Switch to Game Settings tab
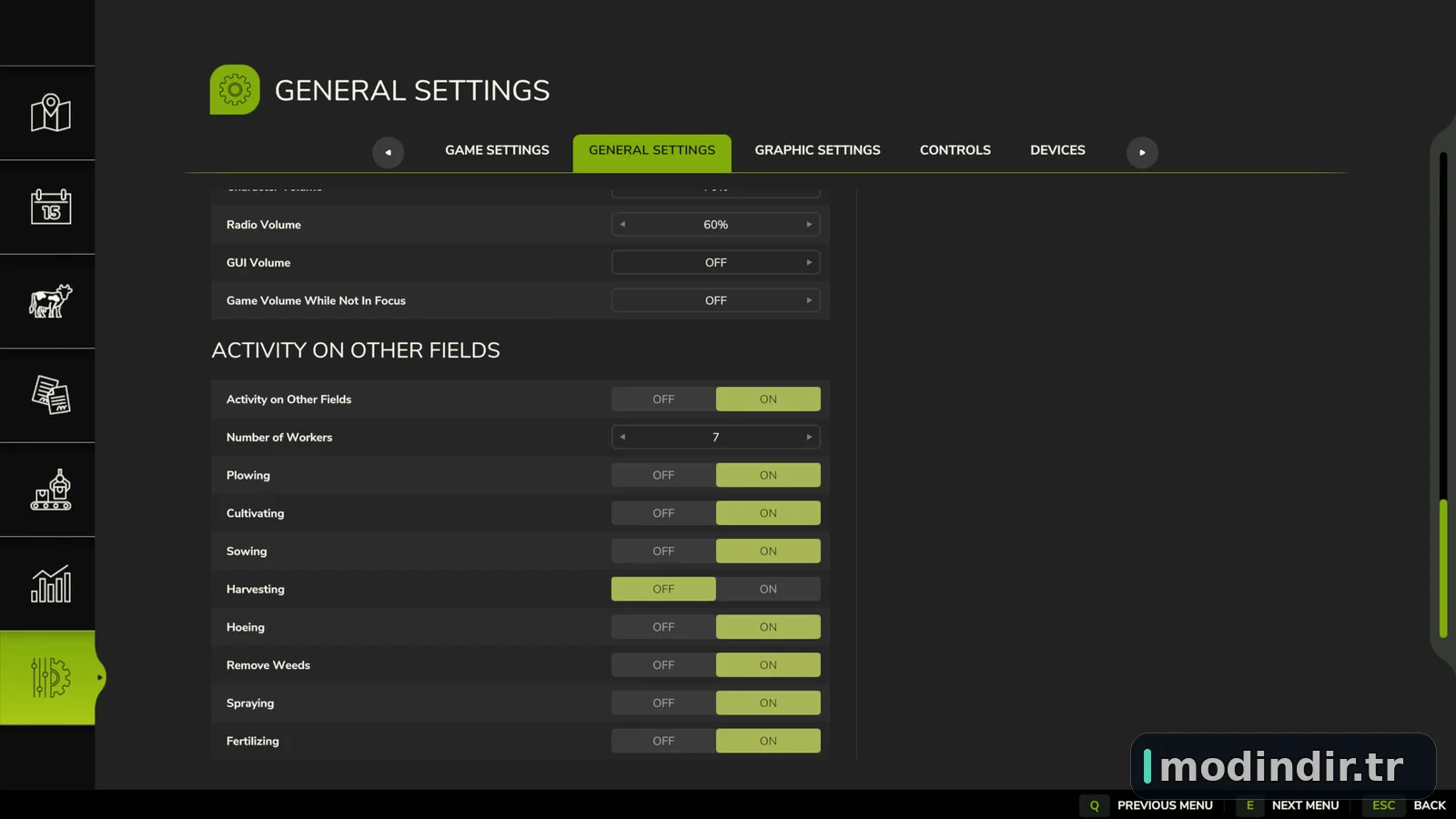The height and width of the screenshot is (819, 1456). pyautogui.click(x=497, y=150)
